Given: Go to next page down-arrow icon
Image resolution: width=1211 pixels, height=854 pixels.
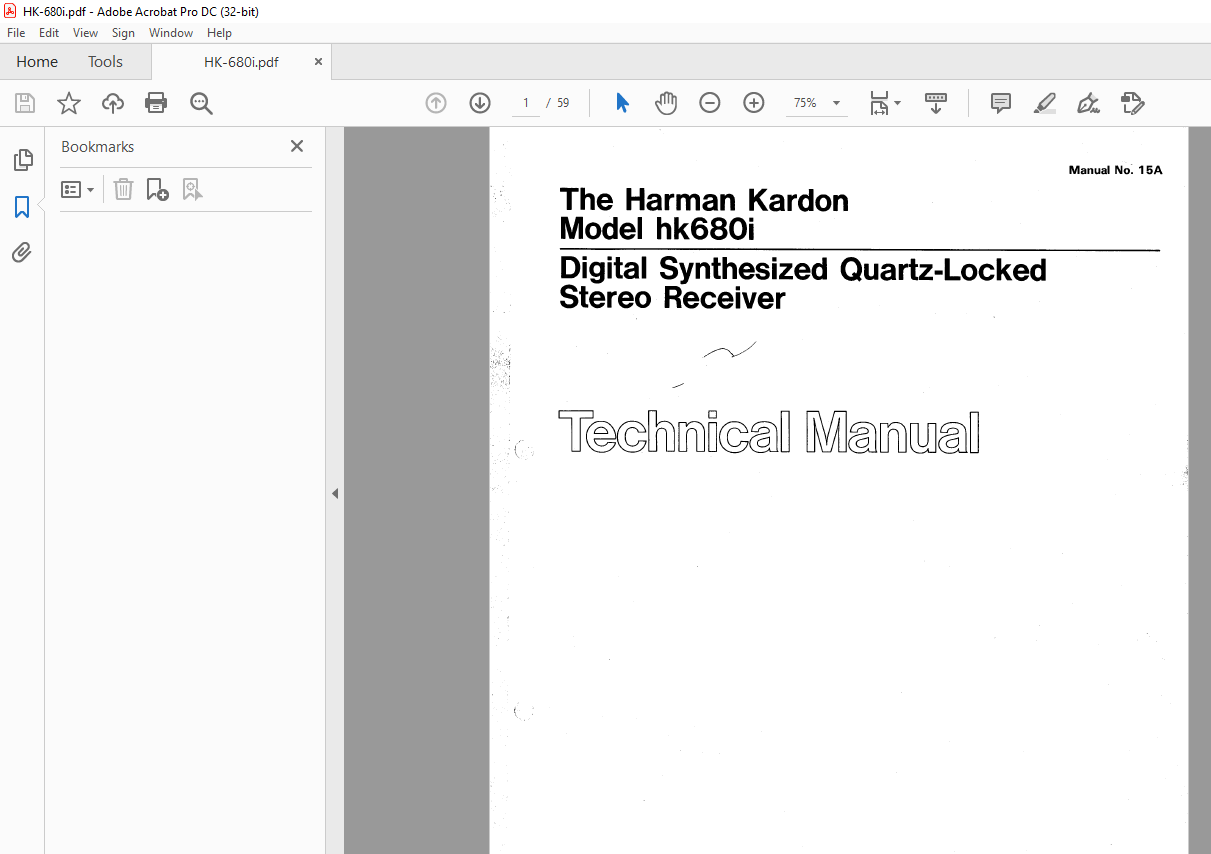Looking at the screenshot, I should click(x=480, y=103).
